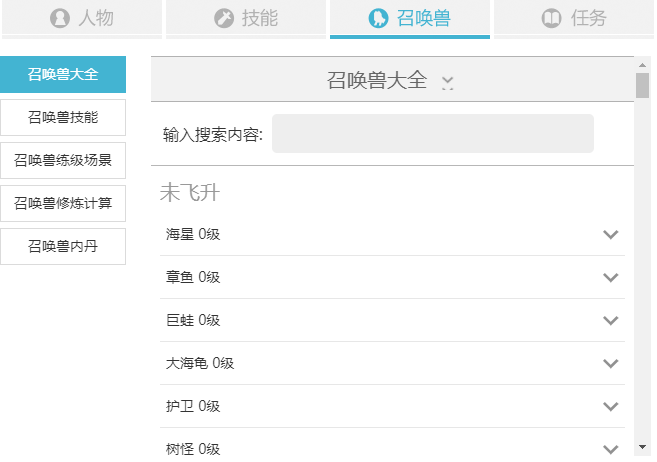Expand the 大海龟 0级 row chevron

pyautogui.click(x=611, y=363)
